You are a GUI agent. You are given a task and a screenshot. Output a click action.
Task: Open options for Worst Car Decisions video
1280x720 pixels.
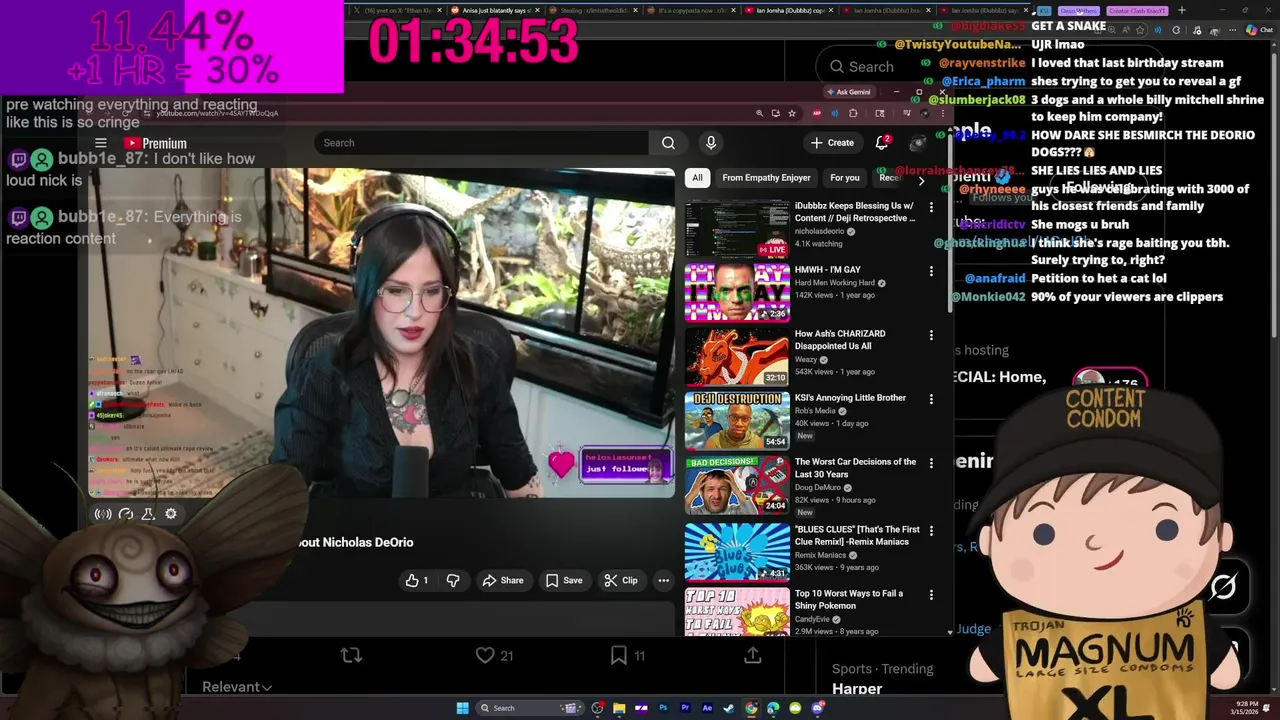(x=931, y=463)
